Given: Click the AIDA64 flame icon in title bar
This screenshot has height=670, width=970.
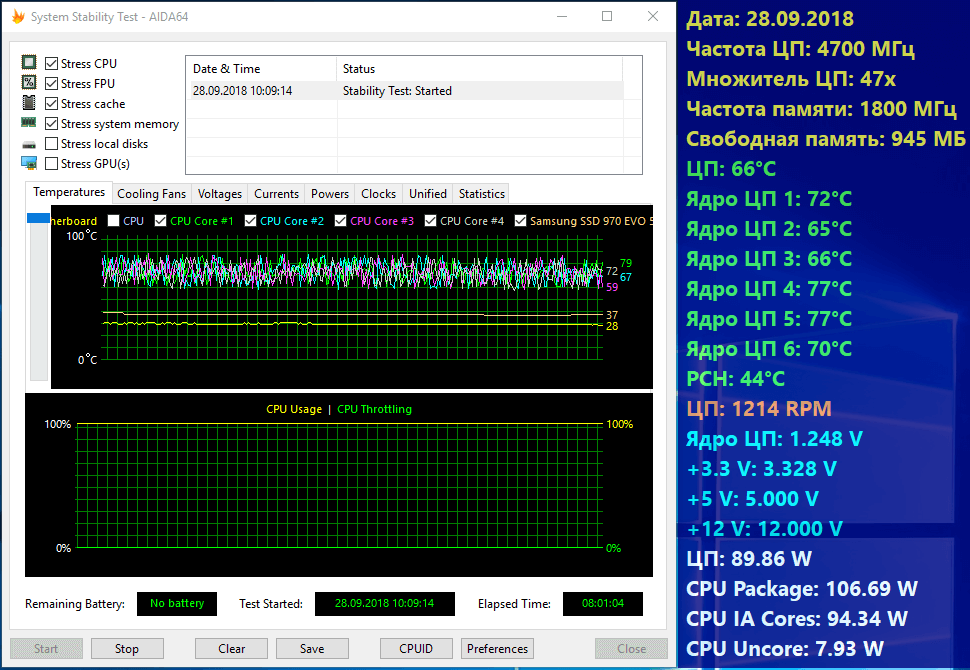Looking at the screenshot, I should [x=17, y=17].
